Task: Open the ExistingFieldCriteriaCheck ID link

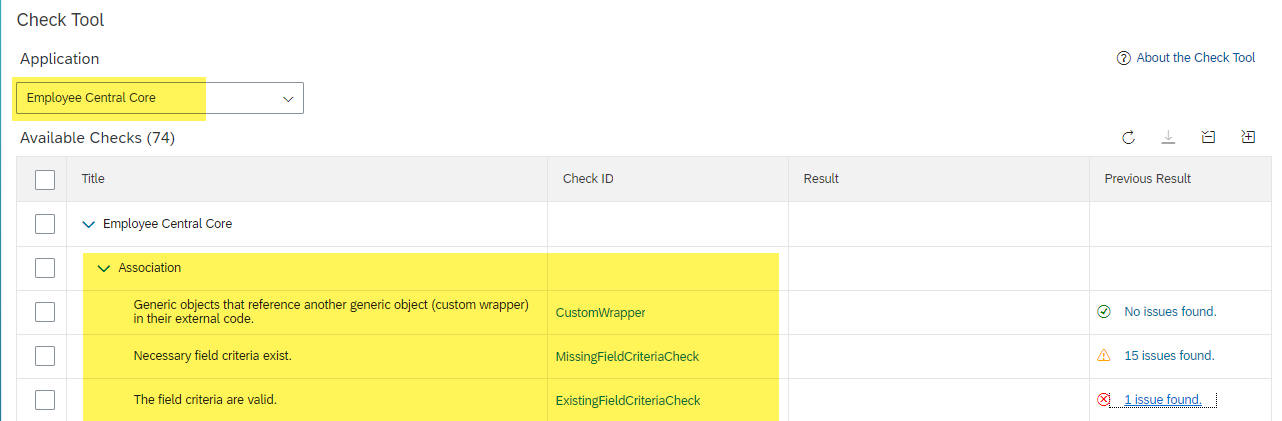Action: pos(627,400)
